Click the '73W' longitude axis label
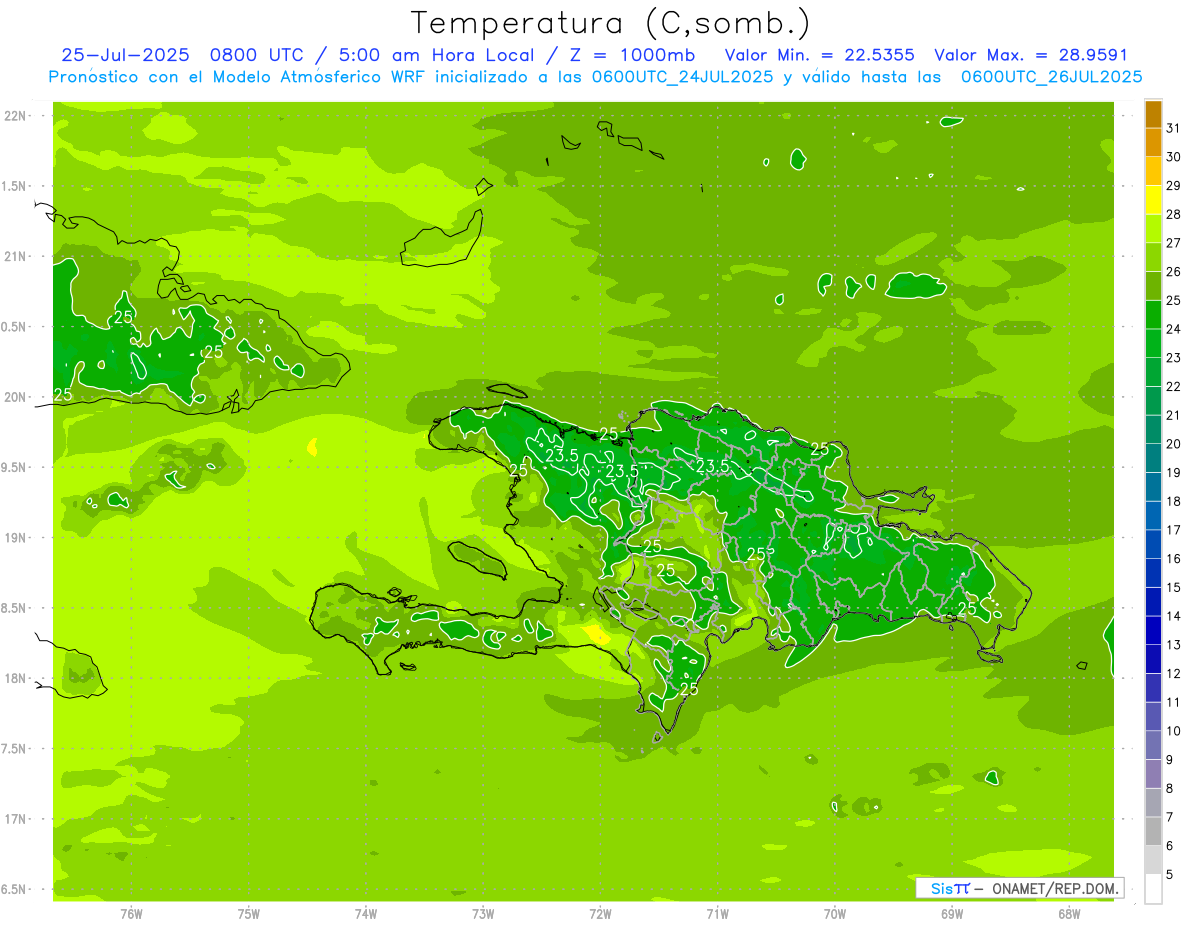The height and width of the screenshot is (927, 1200). [x=483, y=913]
